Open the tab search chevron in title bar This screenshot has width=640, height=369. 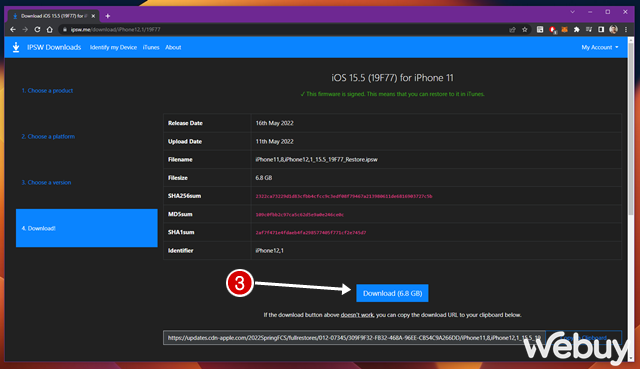click(572, 12)
